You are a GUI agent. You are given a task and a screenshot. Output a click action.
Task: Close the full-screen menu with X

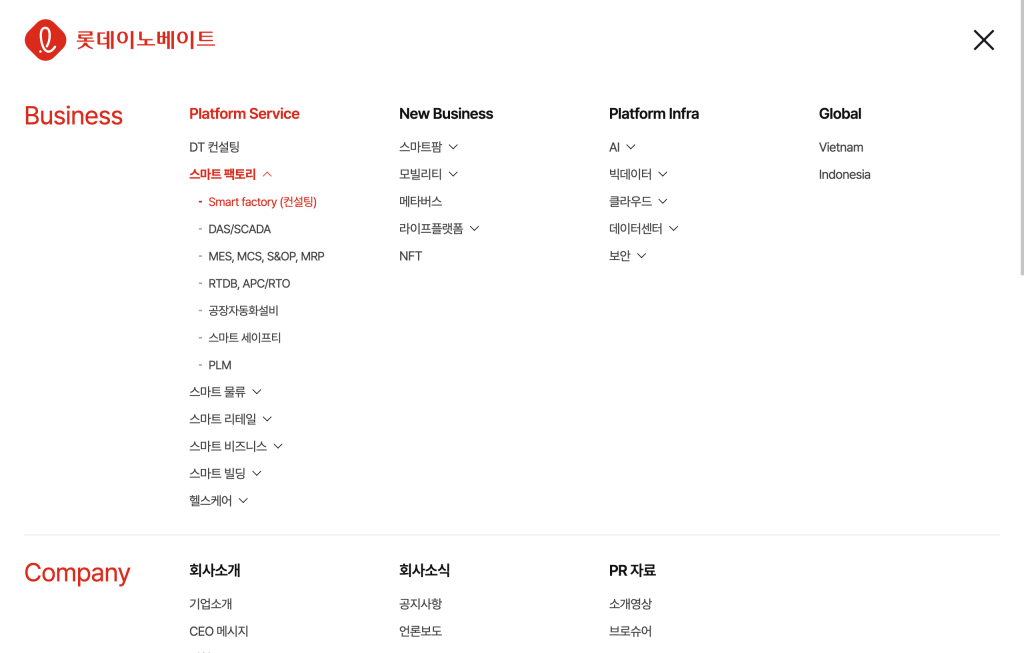pyautogui.click(x=983, y=40)
